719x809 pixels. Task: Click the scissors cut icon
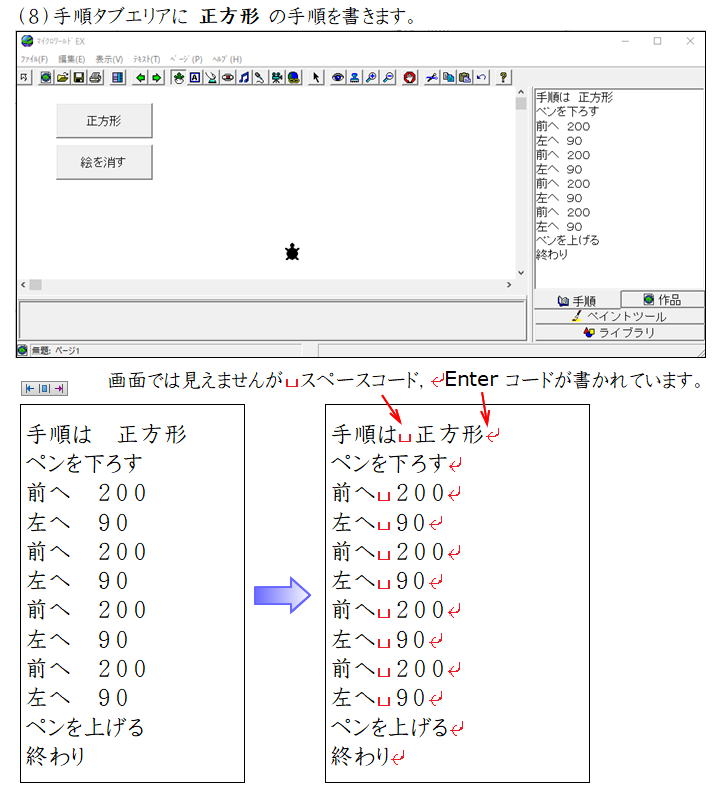click(432, 77)
